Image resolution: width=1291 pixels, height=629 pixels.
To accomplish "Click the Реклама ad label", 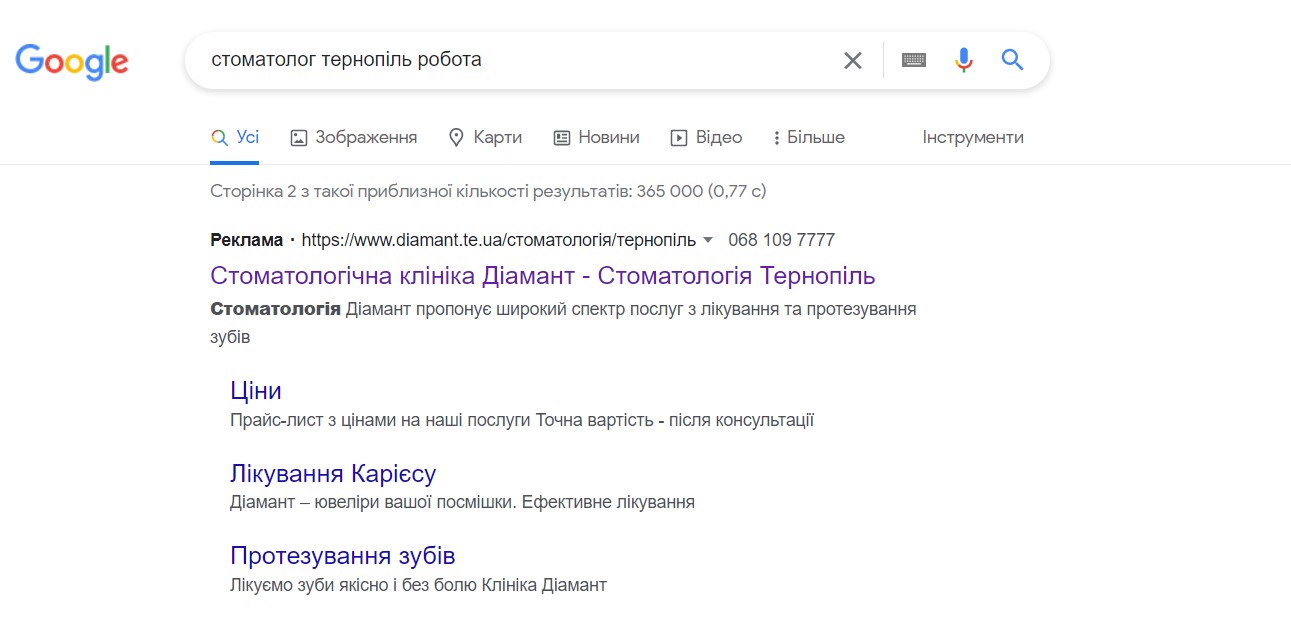I will 247,240.
